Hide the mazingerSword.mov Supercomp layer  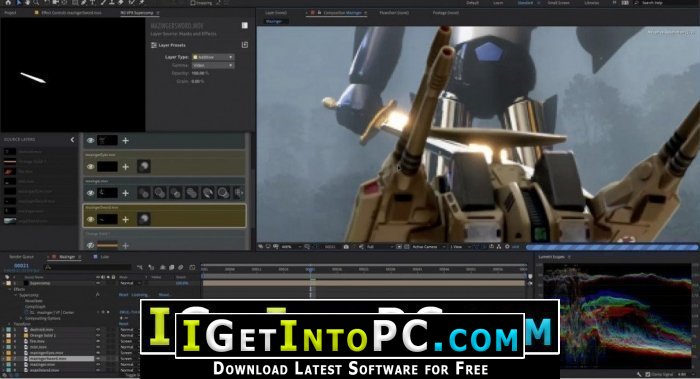click(90, 219)
